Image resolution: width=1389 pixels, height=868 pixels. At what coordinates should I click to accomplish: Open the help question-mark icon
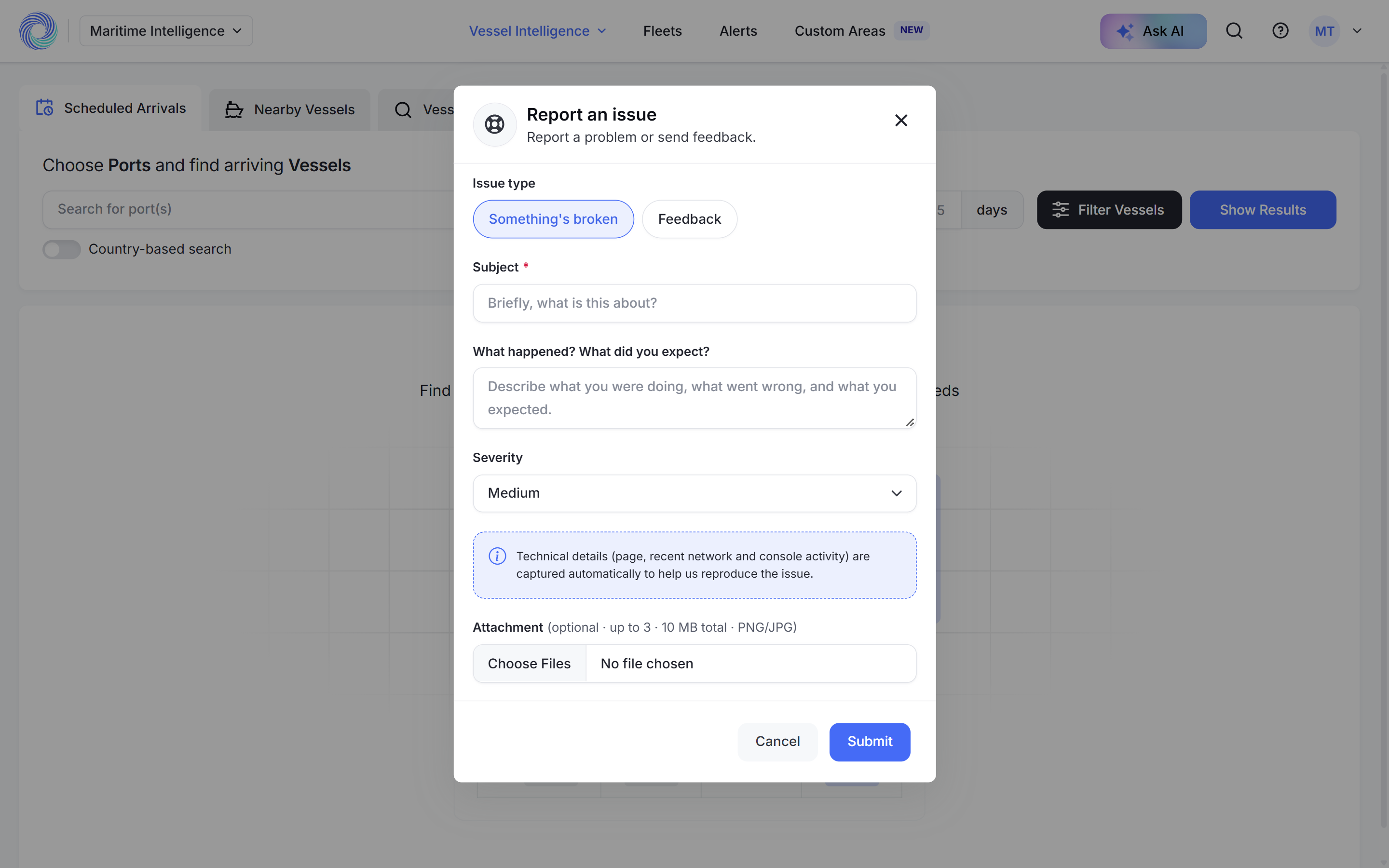click(1280, 31)
